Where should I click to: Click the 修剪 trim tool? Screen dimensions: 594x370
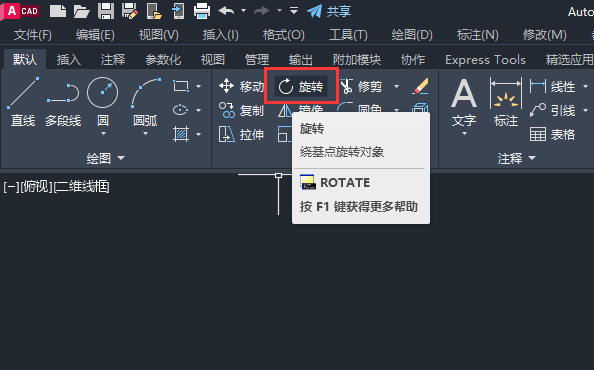(361, 87)
